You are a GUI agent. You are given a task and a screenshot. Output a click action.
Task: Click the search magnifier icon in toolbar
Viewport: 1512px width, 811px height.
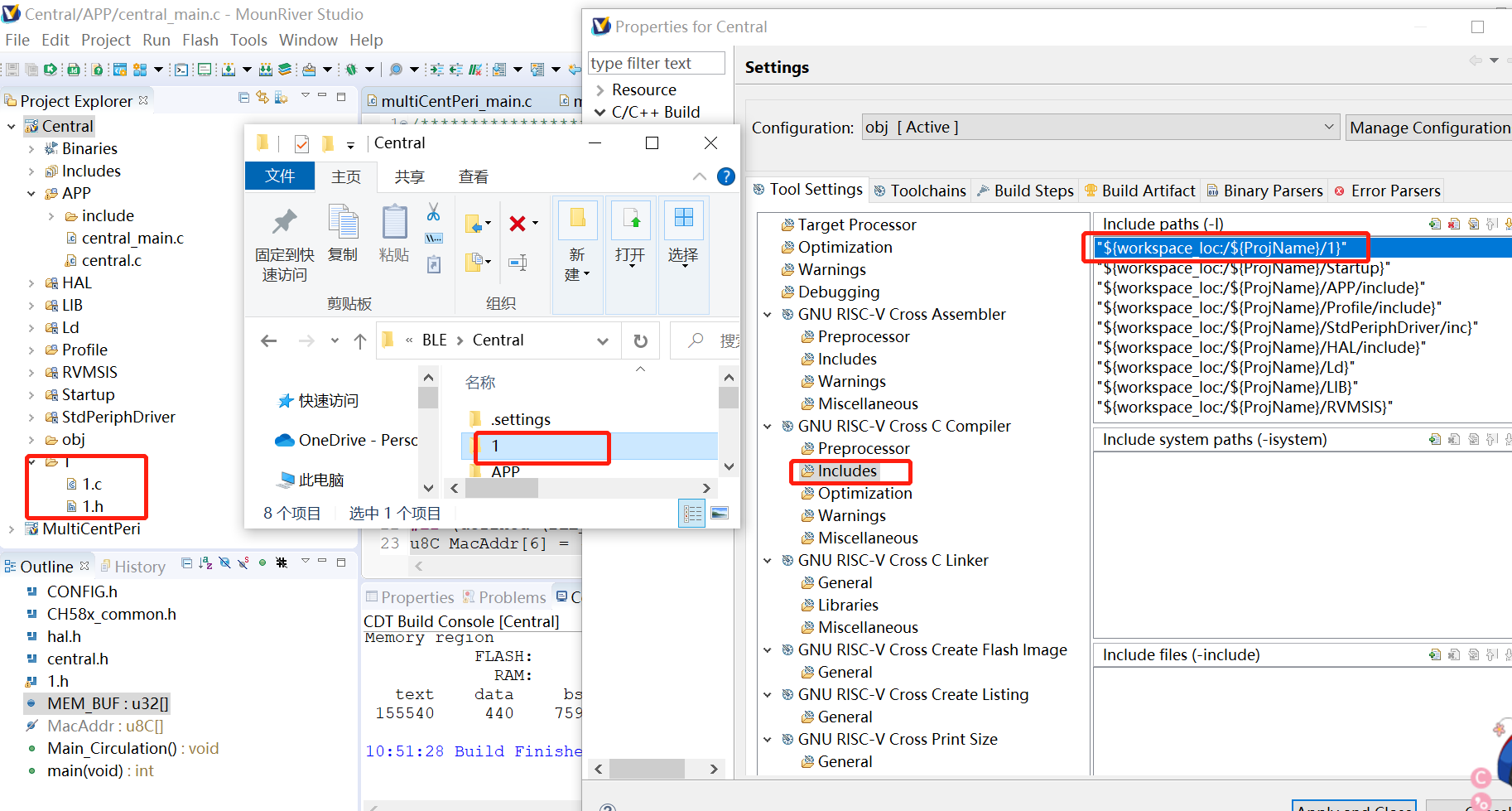[x=396, y=70]
